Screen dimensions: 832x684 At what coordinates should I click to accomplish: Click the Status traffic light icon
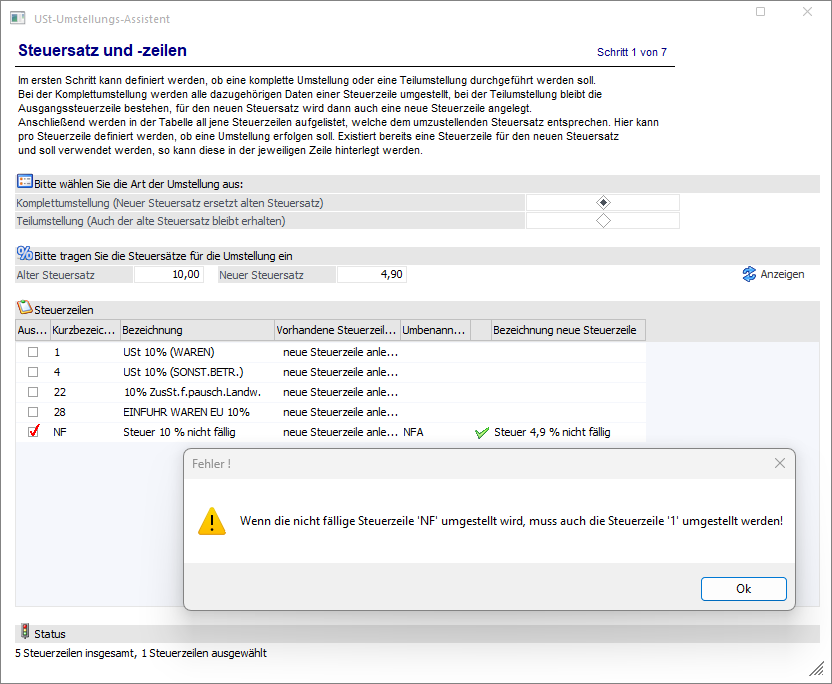coord(24,631)
